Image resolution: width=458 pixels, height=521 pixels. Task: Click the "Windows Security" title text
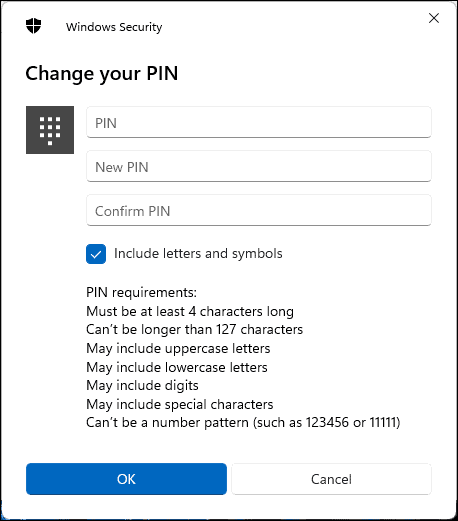pyautogui.click(x=114, y=27)
